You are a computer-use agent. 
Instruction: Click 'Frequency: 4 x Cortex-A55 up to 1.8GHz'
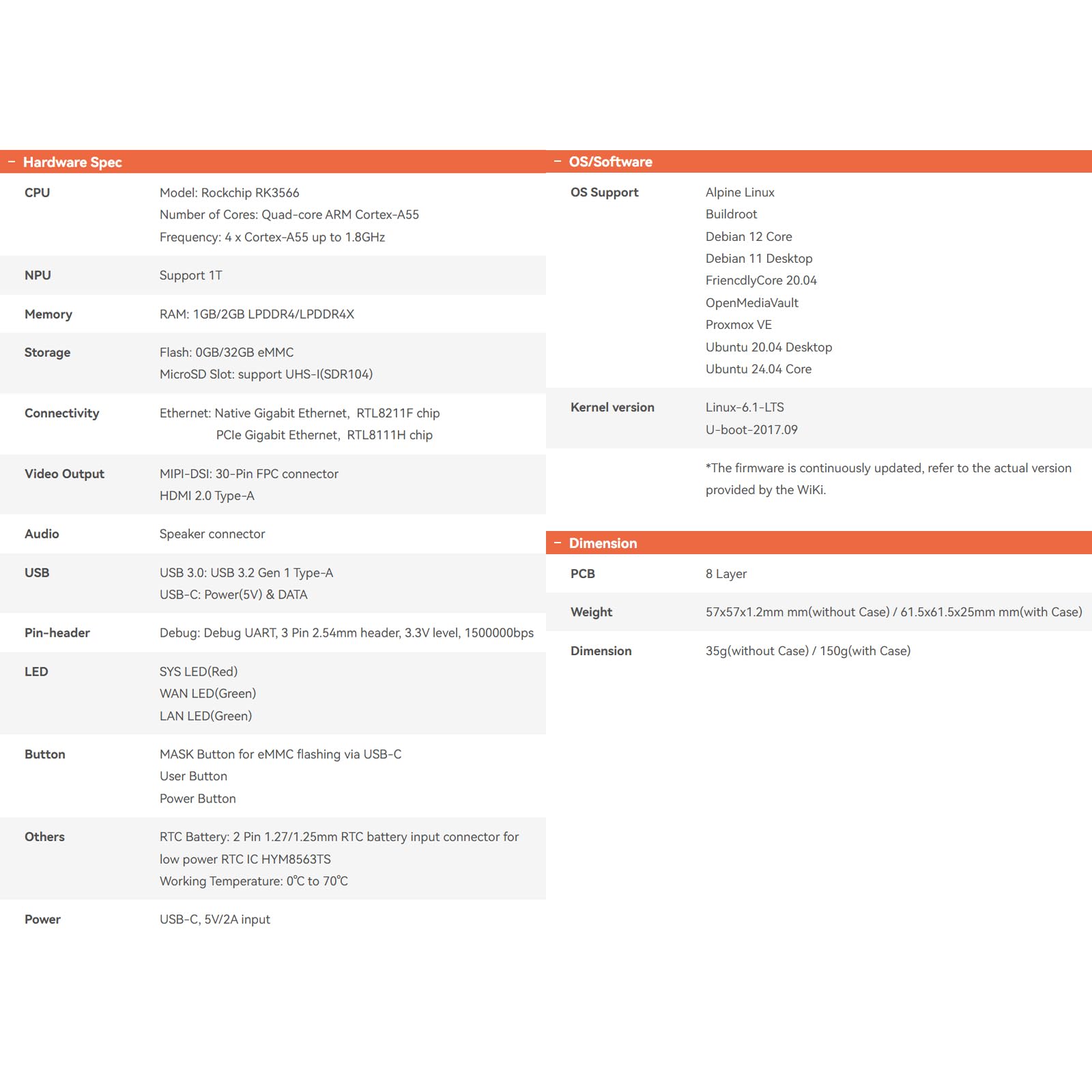272,237
